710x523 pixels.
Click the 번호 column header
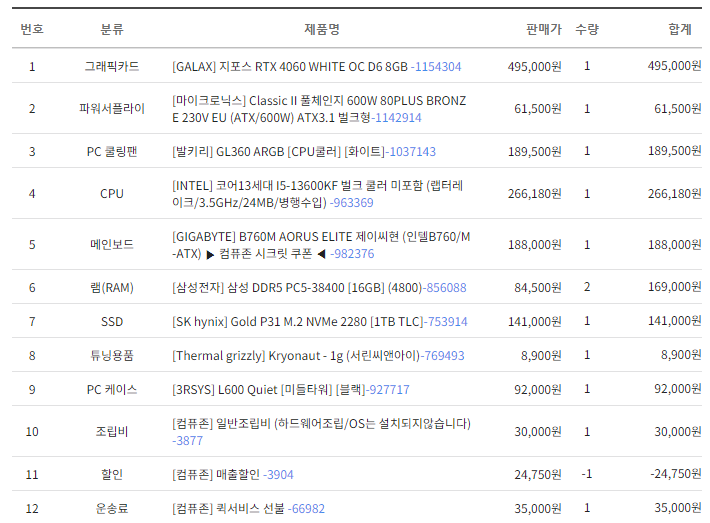click(32, 29)
